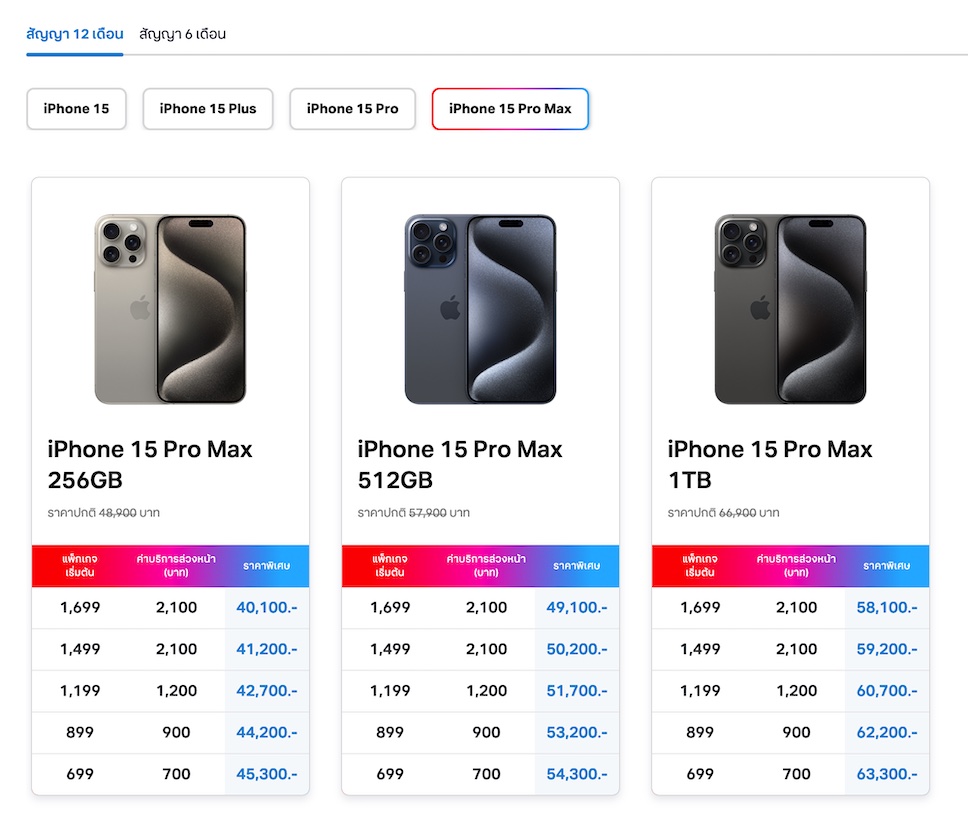Click the 62,200.- price in 1TB table
Image resolution: width=968 pixels, height=836 pixels.
[887, 733]
